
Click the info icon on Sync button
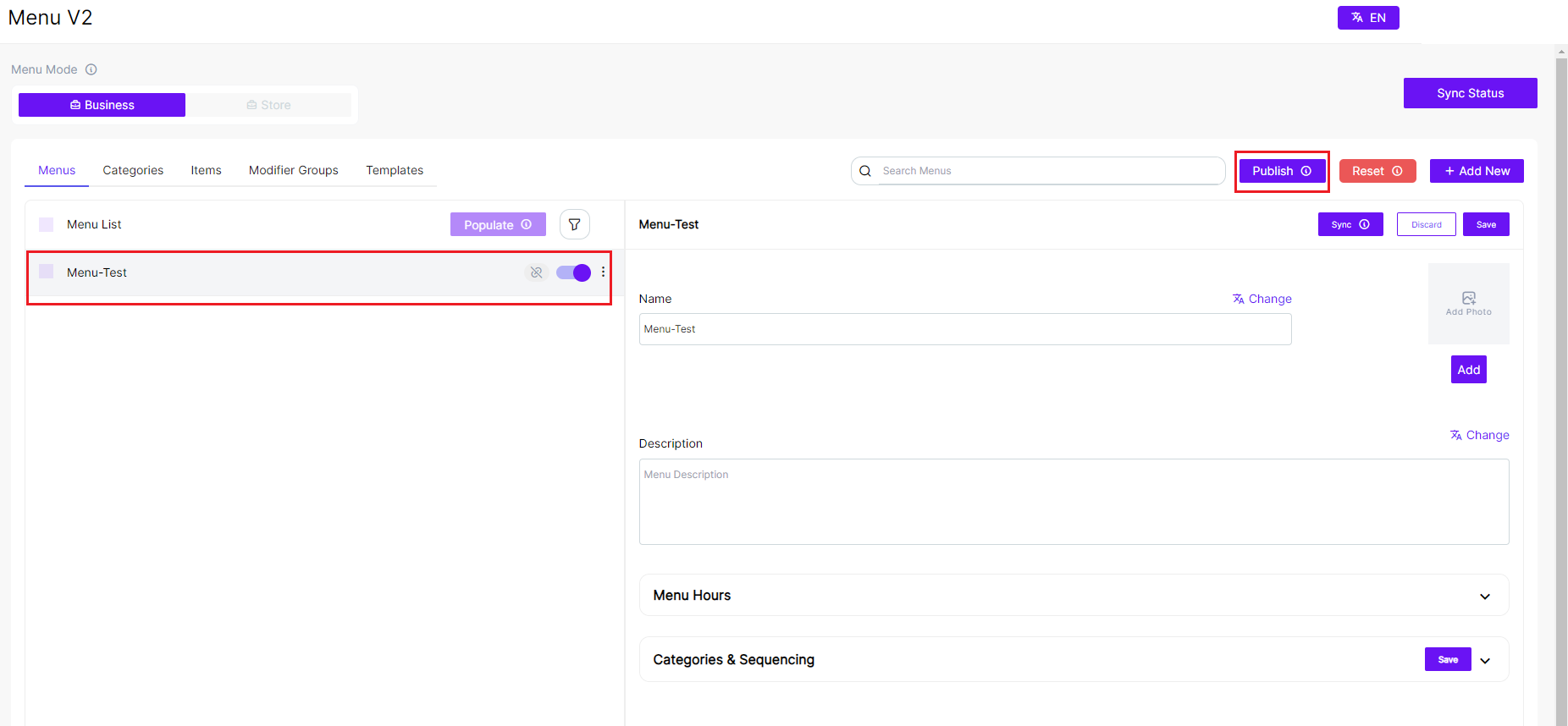point(1364,224)
